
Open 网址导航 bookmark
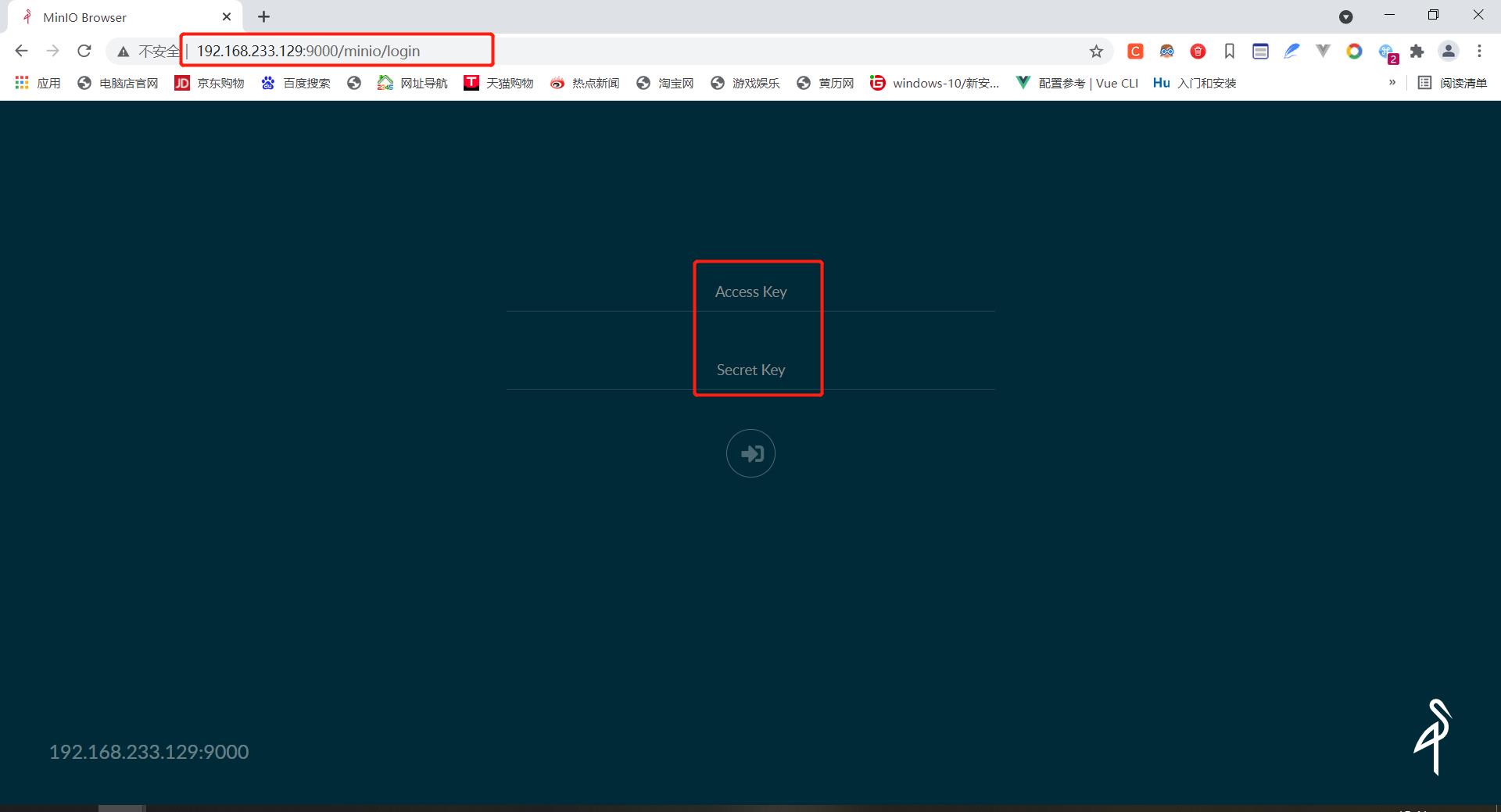[413, 83]
